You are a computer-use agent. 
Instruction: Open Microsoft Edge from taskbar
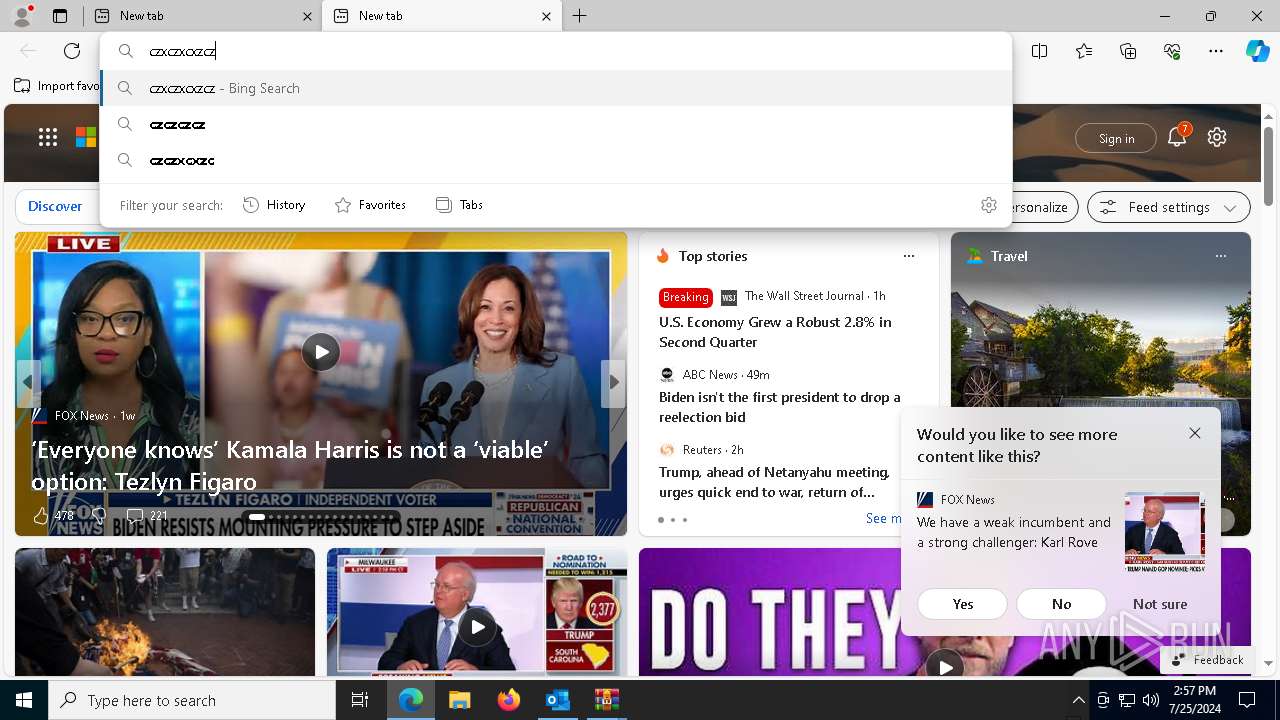[x=411, y=700]
